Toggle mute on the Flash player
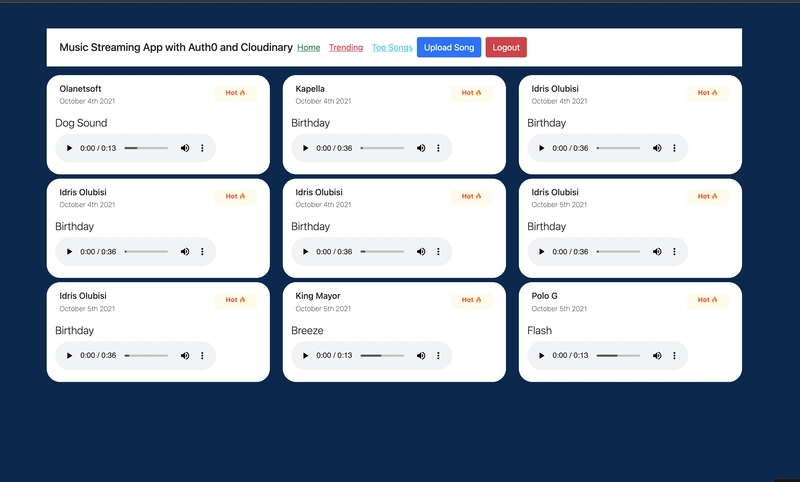Image resolution: width=800 pixels, height=482 pixels. (x=657, y=355)
